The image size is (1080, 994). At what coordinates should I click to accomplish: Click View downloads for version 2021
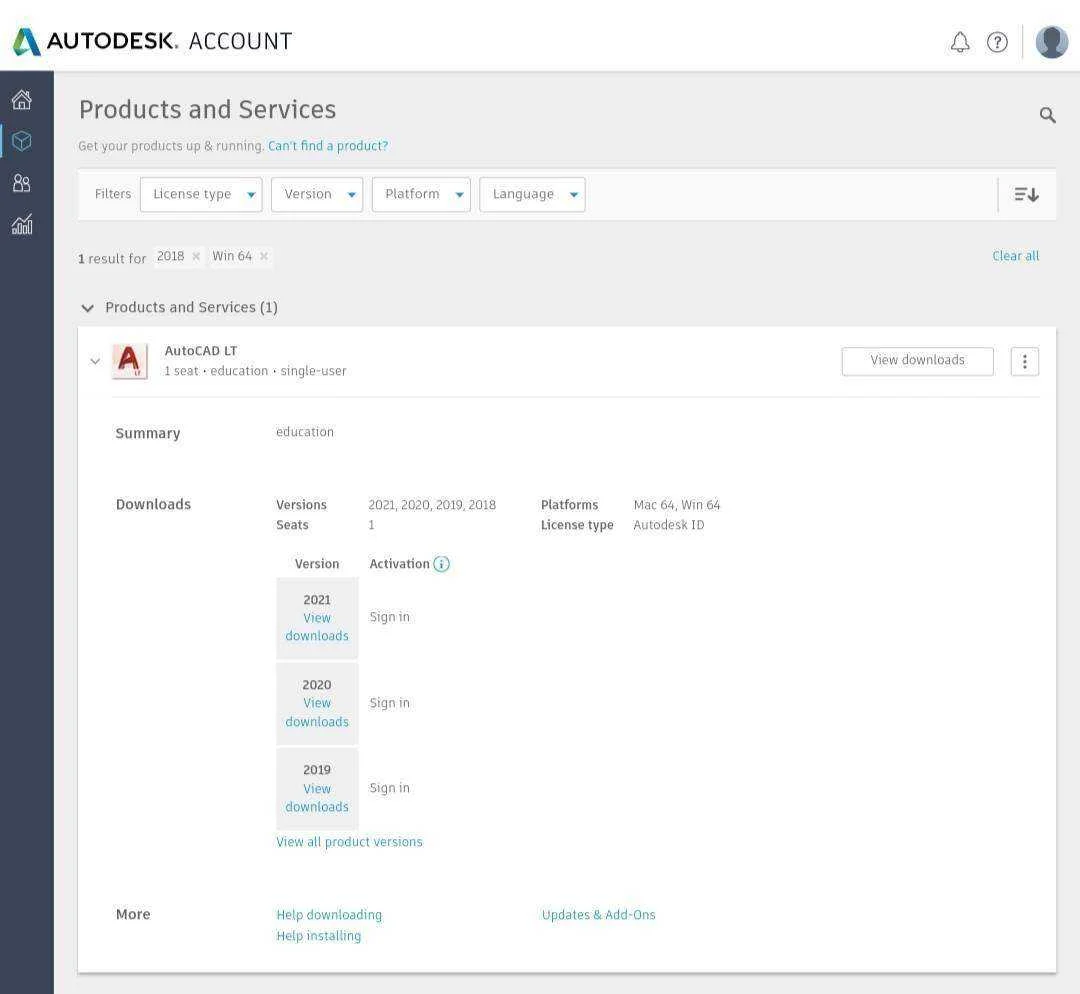317,627
